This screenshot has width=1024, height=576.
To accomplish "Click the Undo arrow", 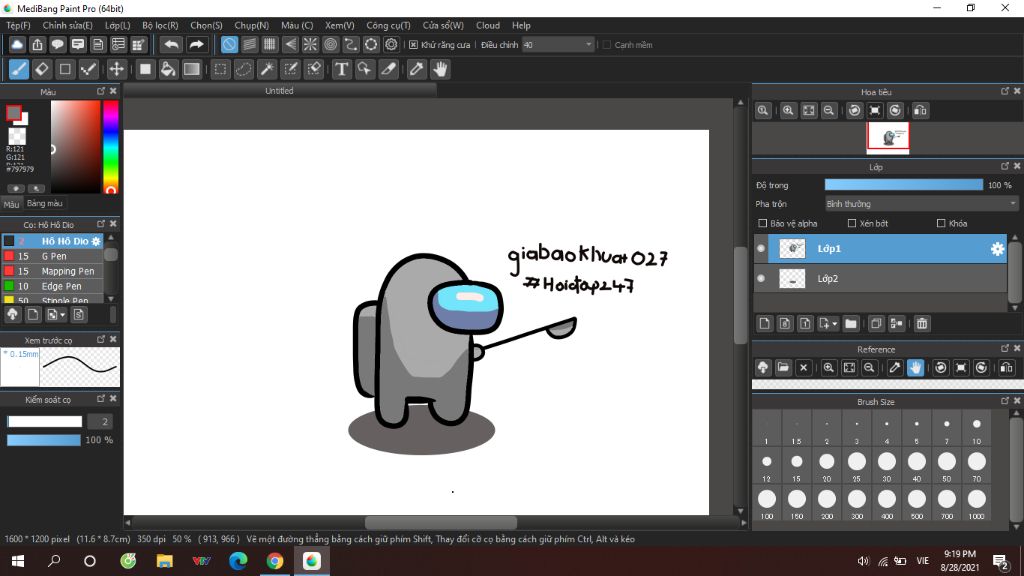I will pos(171,44).
